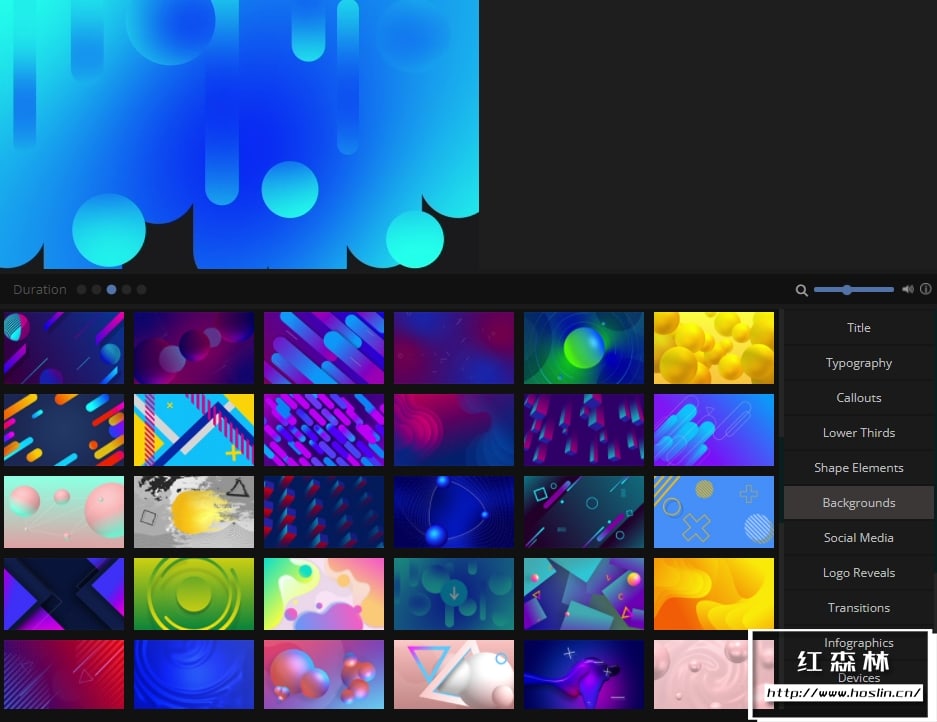Image resolution: width=937 pixels, height=722 pixels.
Task: Choose the wide purple-blue diagonal stripes thumbnail
Action: [324, 348]
